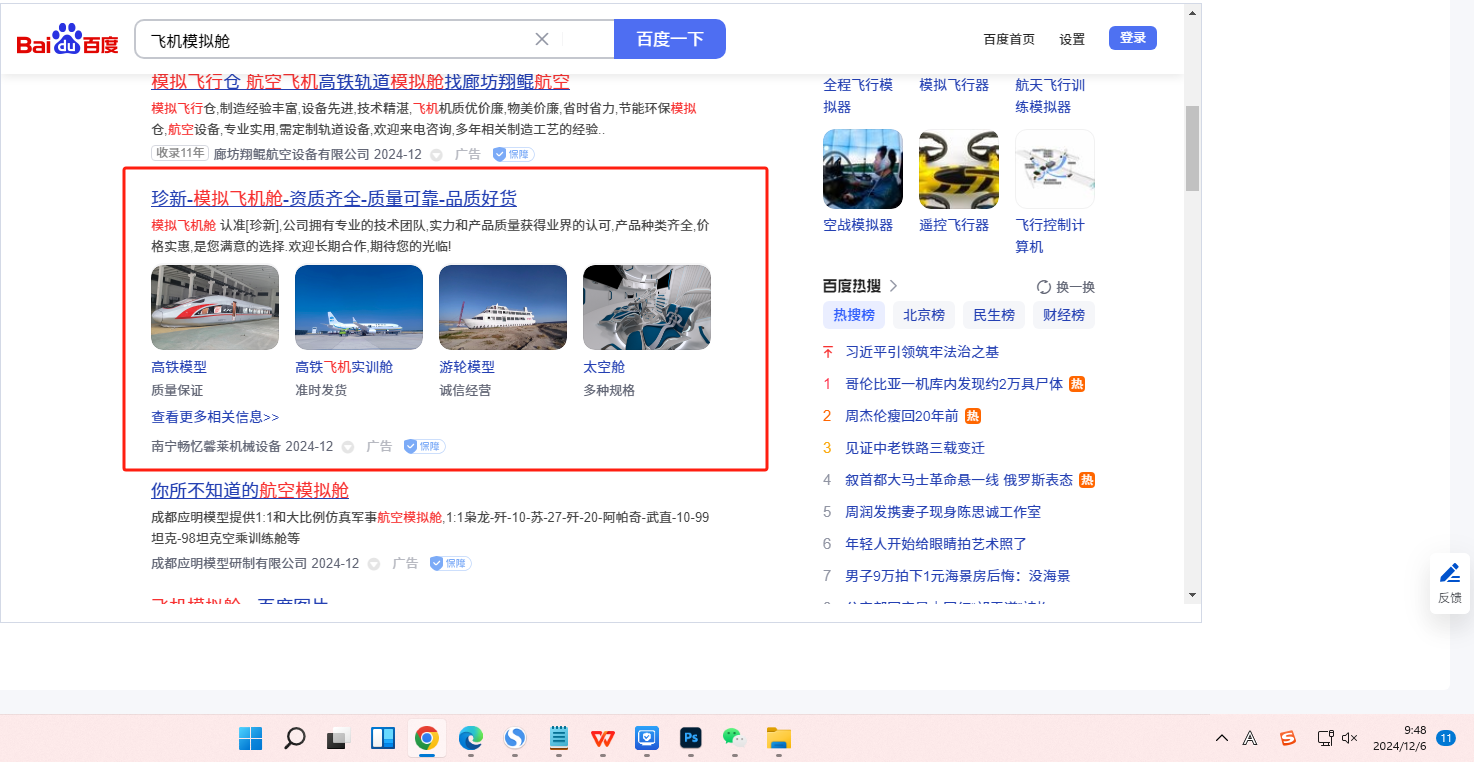This screenshot has width=1474, height=762.
Task: Launch WPS Office from the taskbar
Action: pos(603,739)
